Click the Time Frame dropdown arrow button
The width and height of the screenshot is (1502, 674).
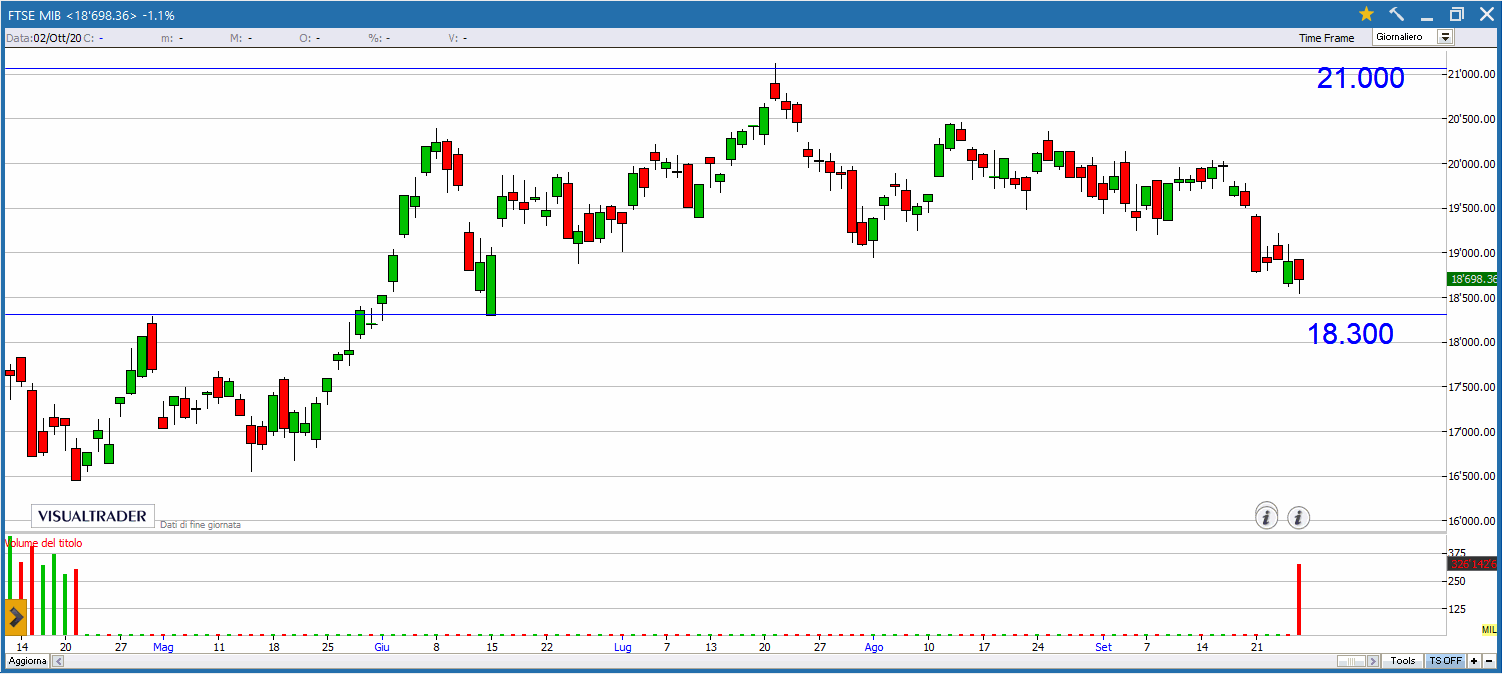1445,37
